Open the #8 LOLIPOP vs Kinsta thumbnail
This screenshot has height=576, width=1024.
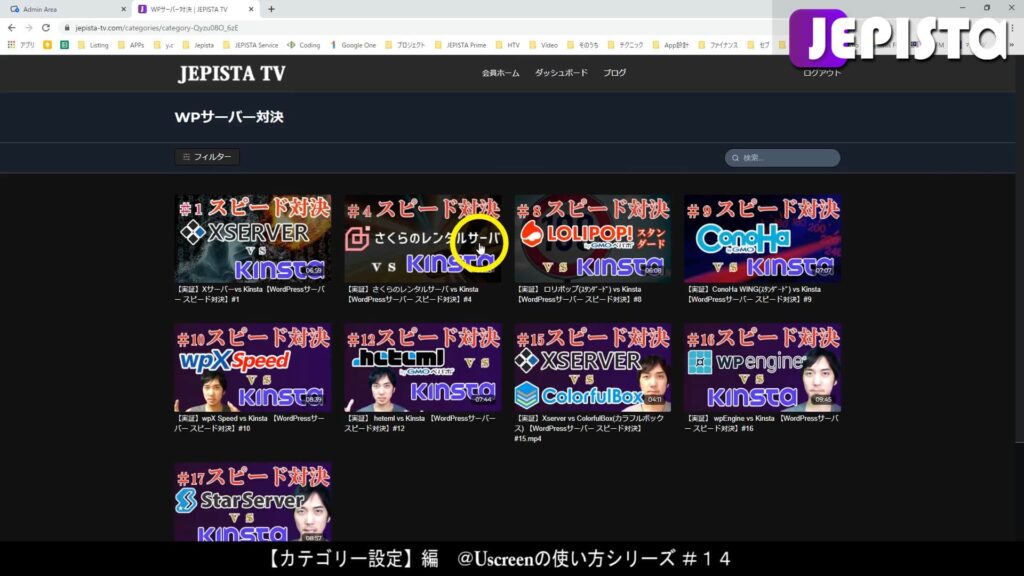coord(592,238)
